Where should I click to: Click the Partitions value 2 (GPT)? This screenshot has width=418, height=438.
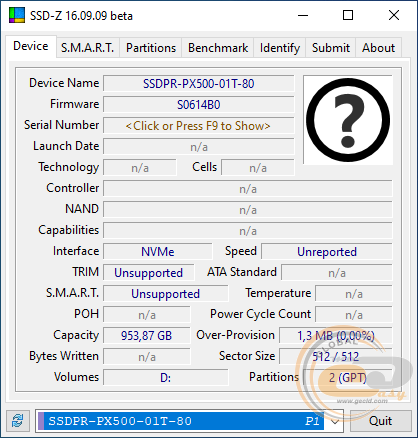[x=348, y=378]
